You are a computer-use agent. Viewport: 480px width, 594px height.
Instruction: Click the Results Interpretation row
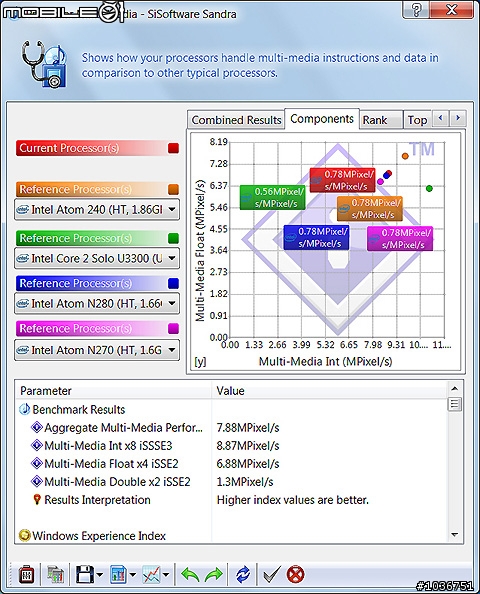pyautogui.click(x=231, y=500)
